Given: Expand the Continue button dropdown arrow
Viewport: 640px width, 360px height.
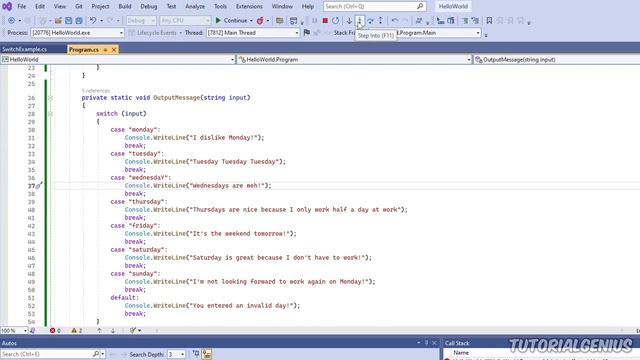Looking at the screenshot, I should coord(251,21).
